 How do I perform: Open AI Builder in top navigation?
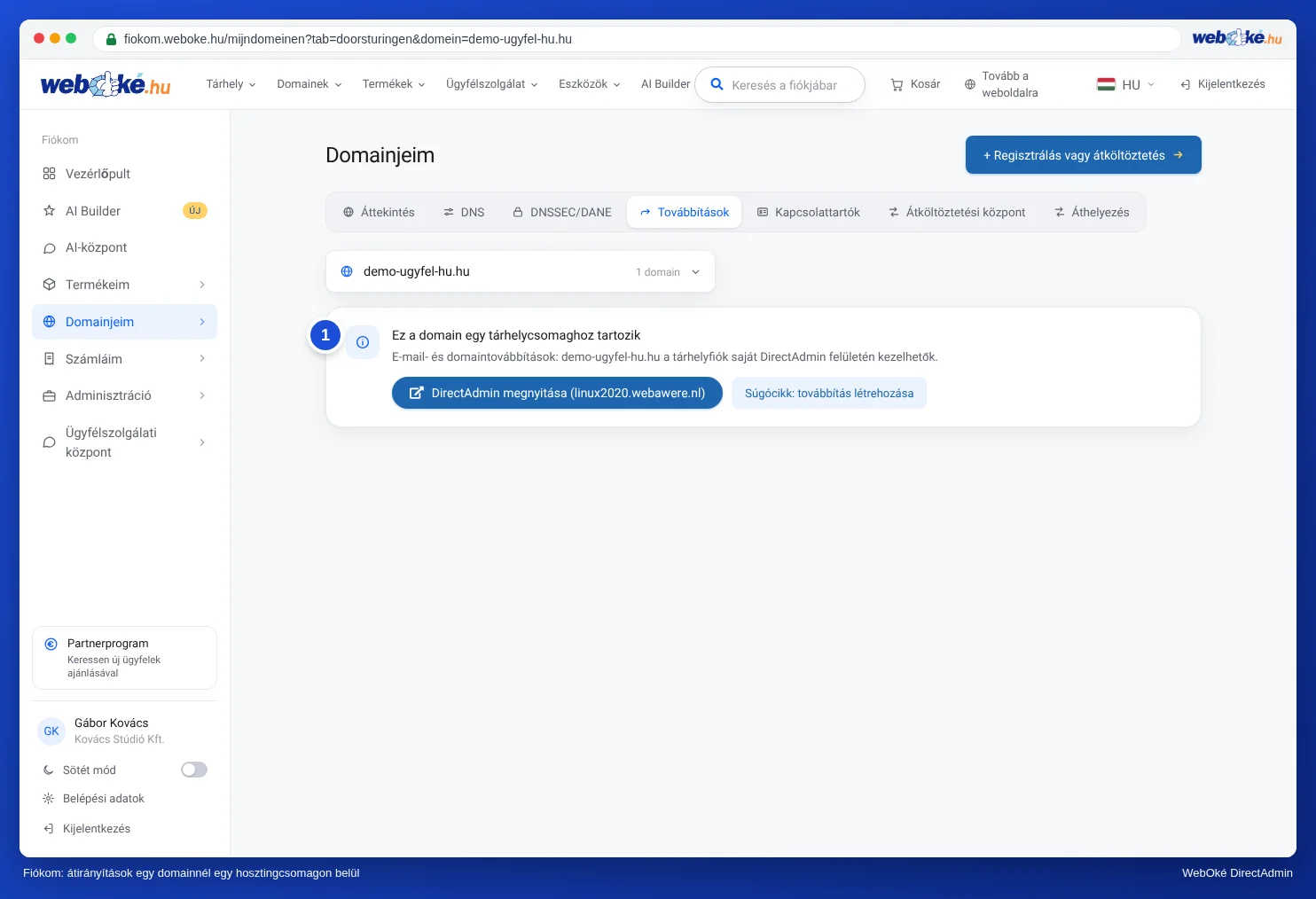click(665, 84)
